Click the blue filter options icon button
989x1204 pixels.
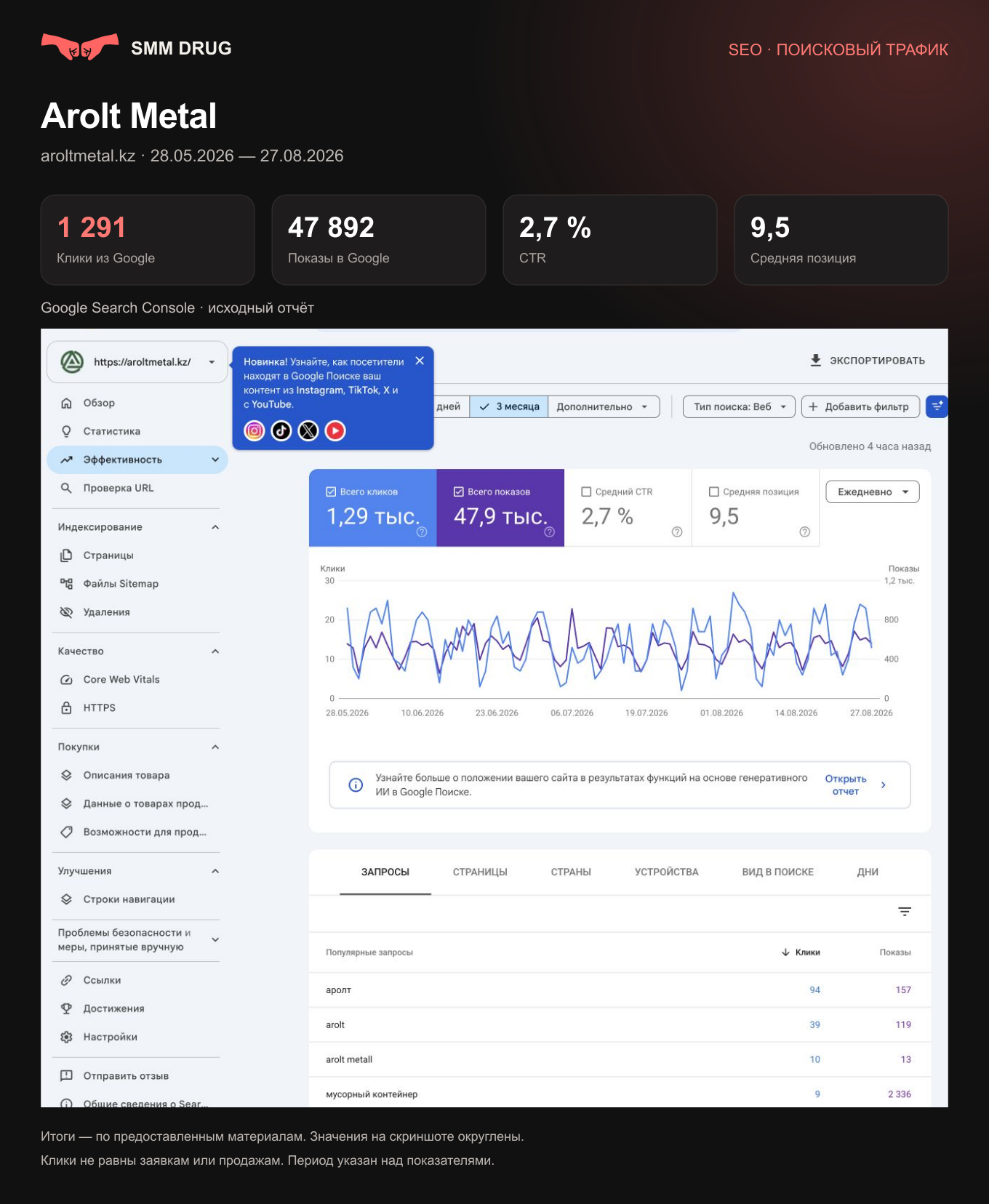point(937,406)
